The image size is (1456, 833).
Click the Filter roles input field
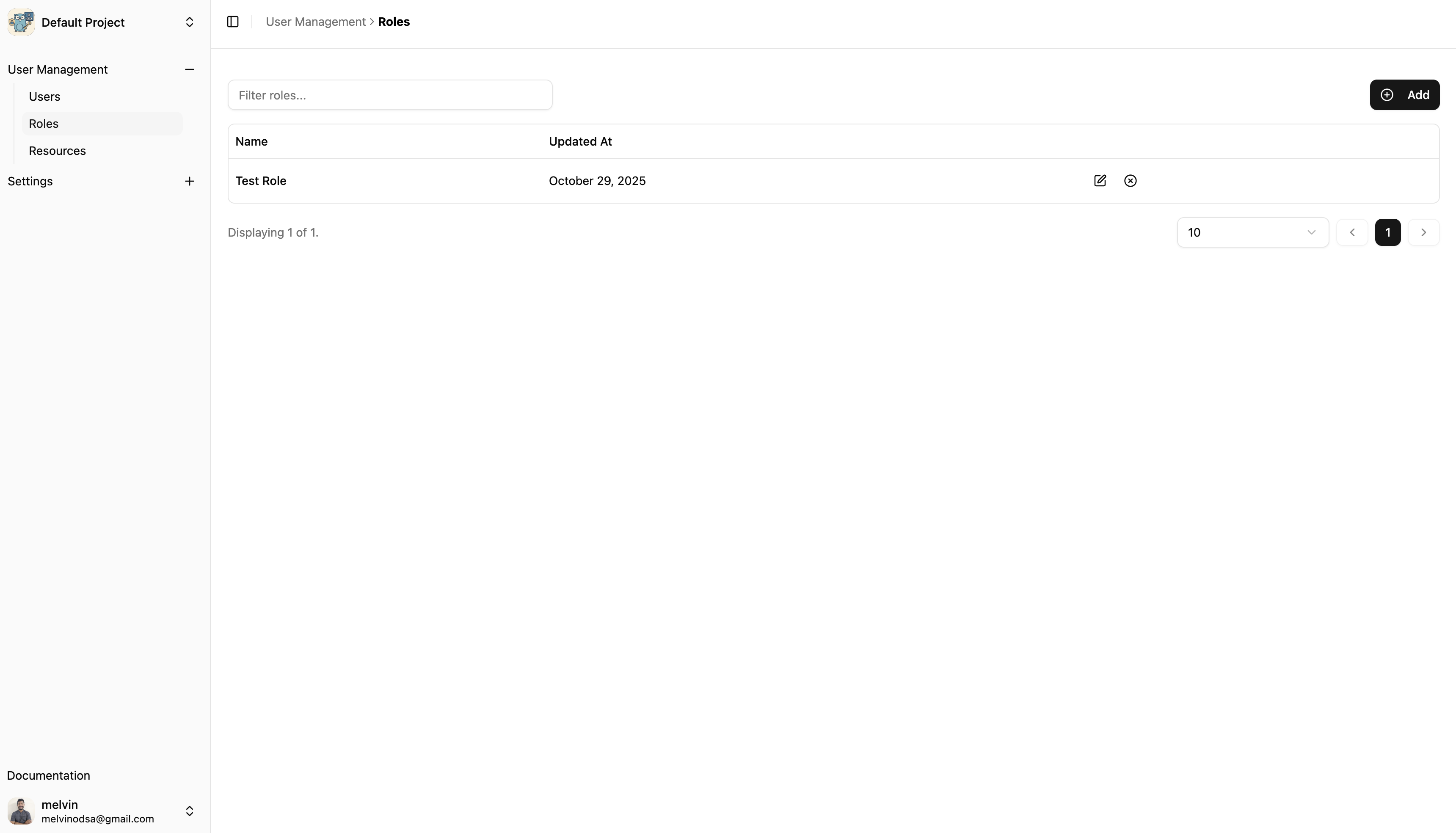[x=389, y=95]
